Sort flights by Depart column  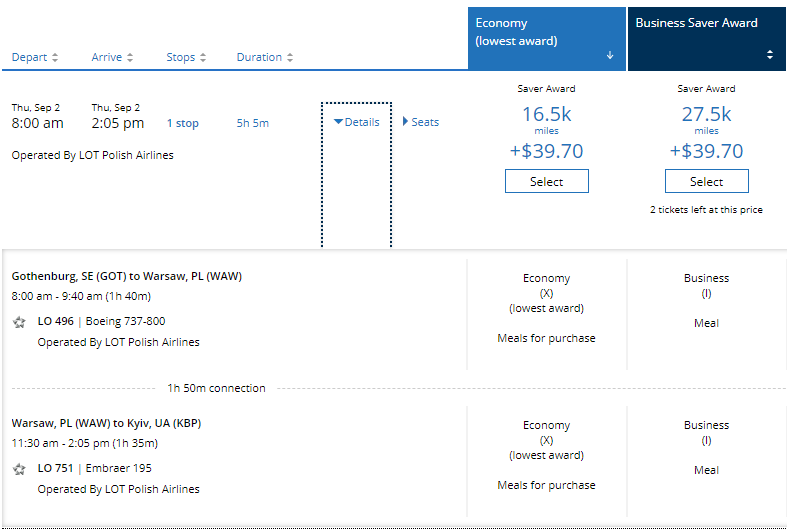click(x=35, y=57)
